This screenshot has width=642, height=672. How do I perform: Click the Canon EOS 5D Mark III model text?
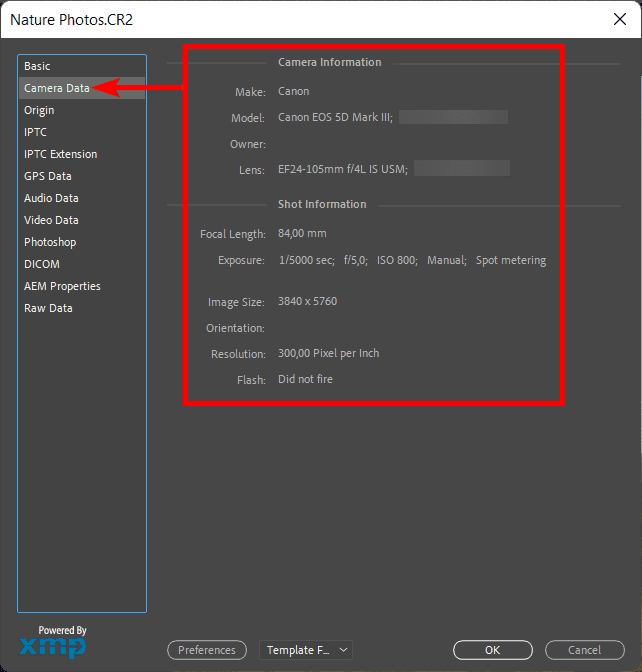coord(335,118)
